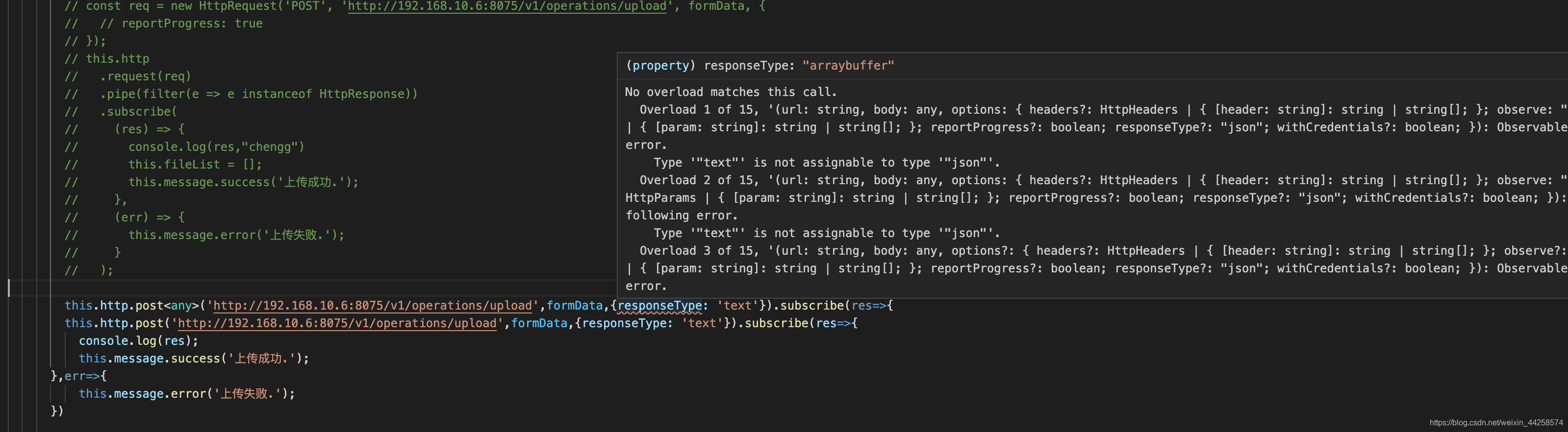This screenshot has width=1568, height=432.
Task: Click the final '})' closing line
Action: point(57,411)
